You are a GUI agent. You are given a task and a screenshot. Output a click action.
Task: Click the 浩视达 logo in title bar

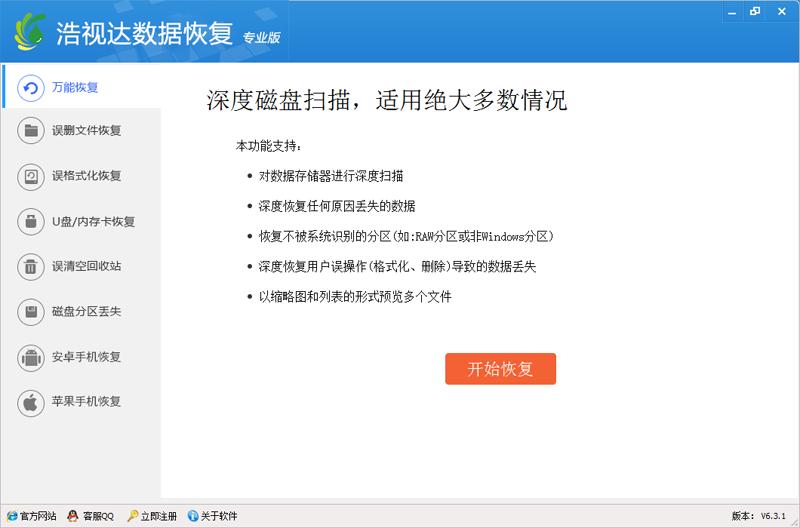(30, 32)
